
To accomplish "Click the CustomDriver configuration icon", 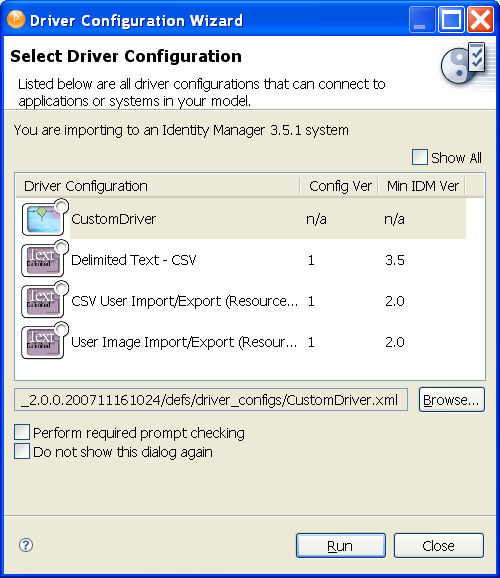I will tap(45, 218).
